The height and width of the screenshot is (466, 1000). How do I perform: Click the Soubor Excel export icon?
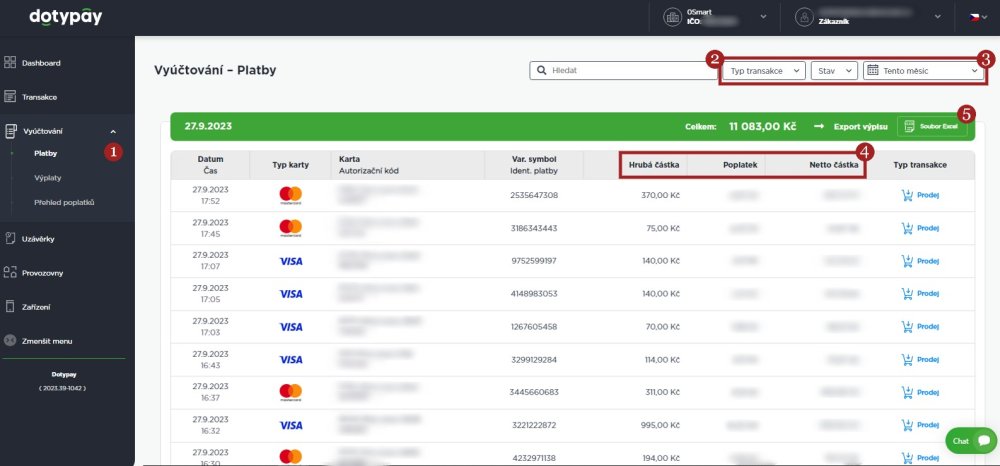(909, 126)
